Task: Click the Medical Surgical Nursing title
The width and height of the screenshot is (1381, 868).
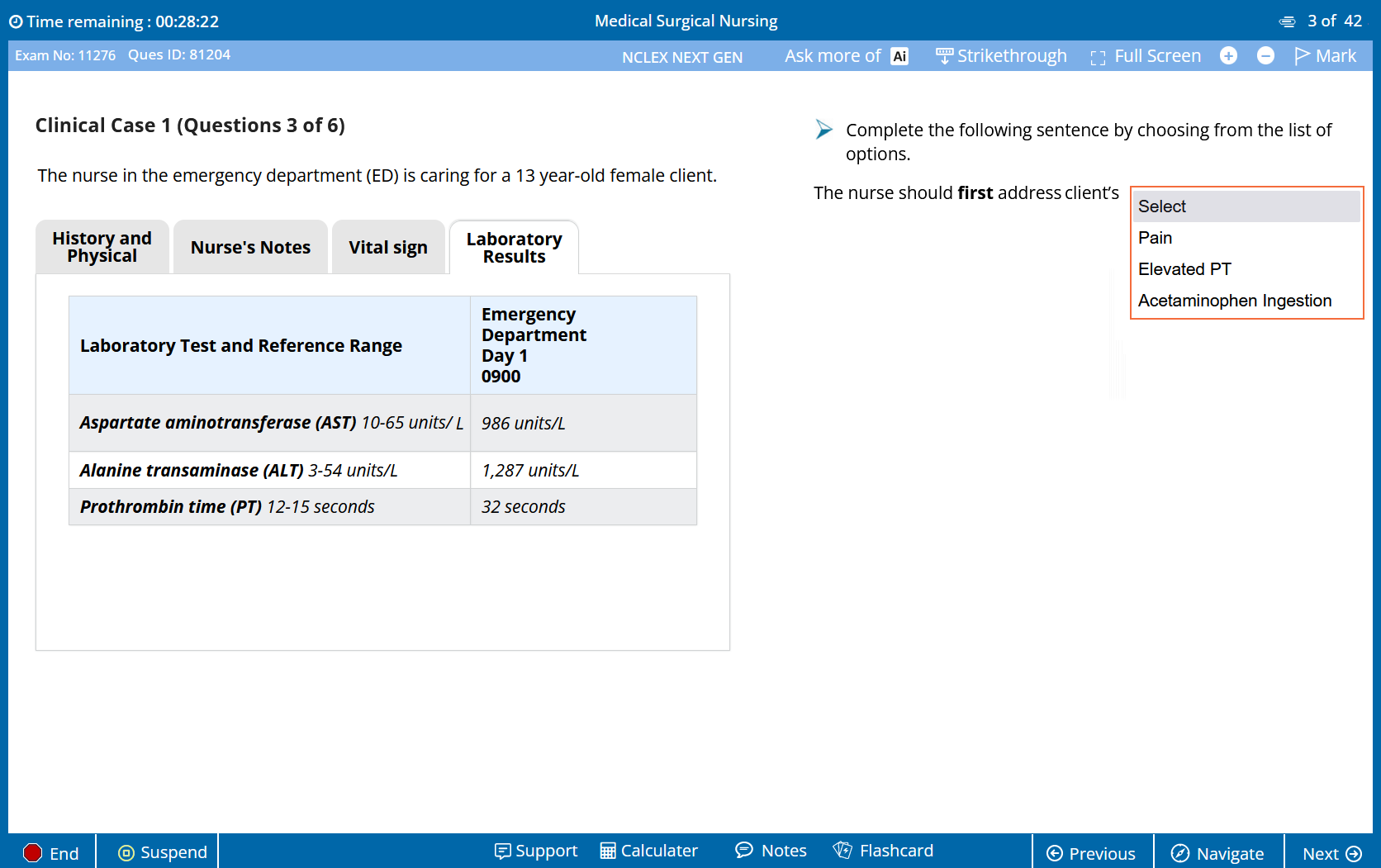Action: [686, 21]
